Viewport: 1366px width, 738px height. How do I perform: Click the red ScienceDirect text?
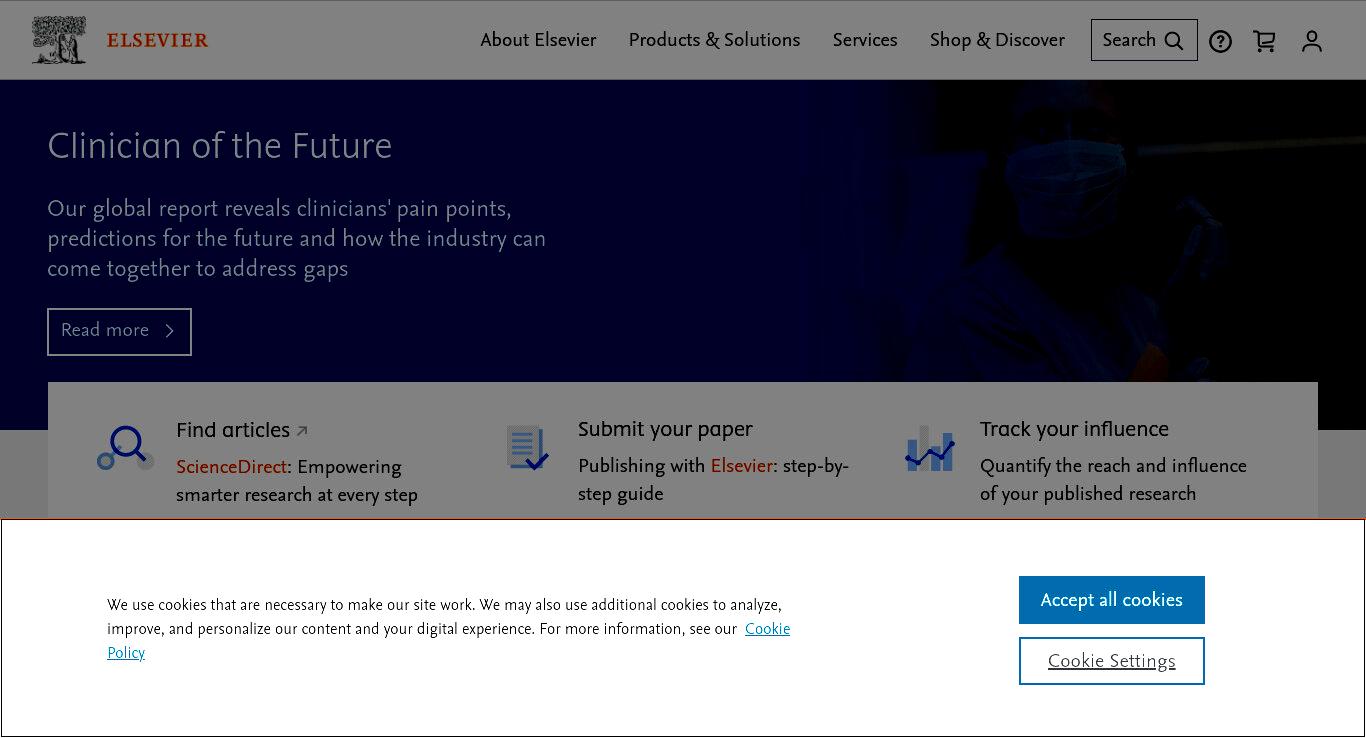pyautogui.click(x=232, y=467)
